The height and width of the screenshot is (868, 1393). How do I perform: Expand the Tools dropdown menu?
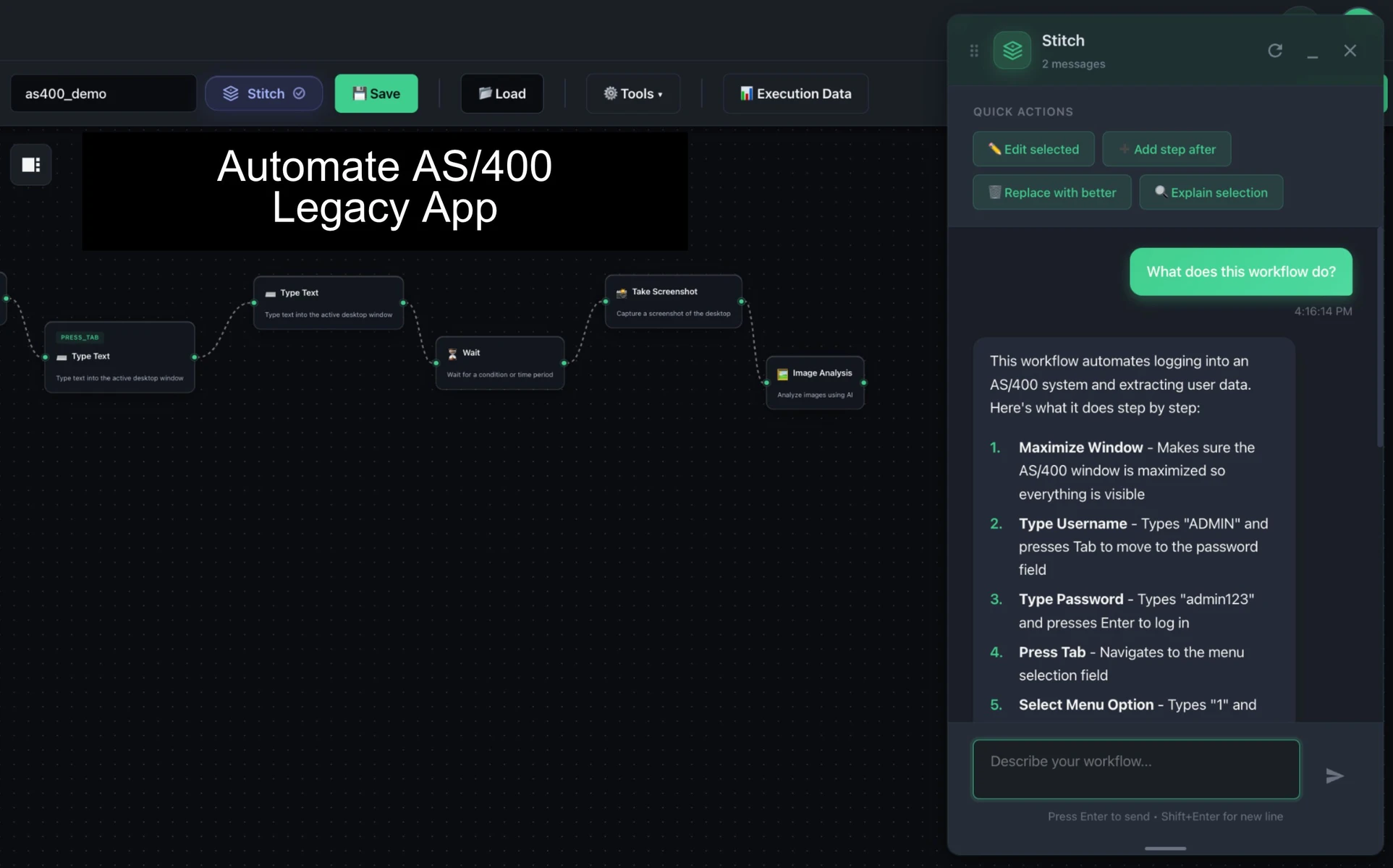point(632,93)
